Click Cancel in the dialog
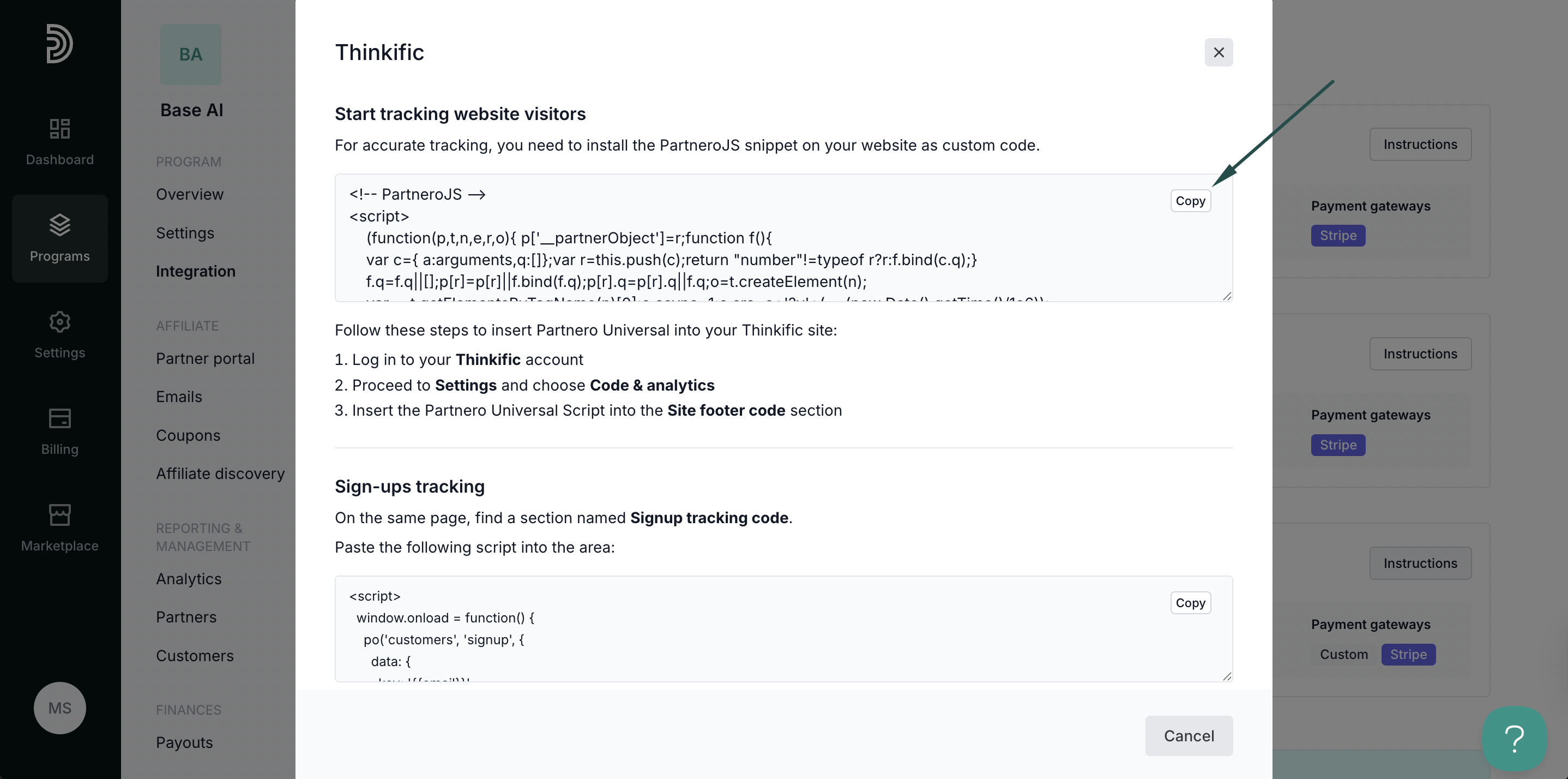 [1189, 736]
